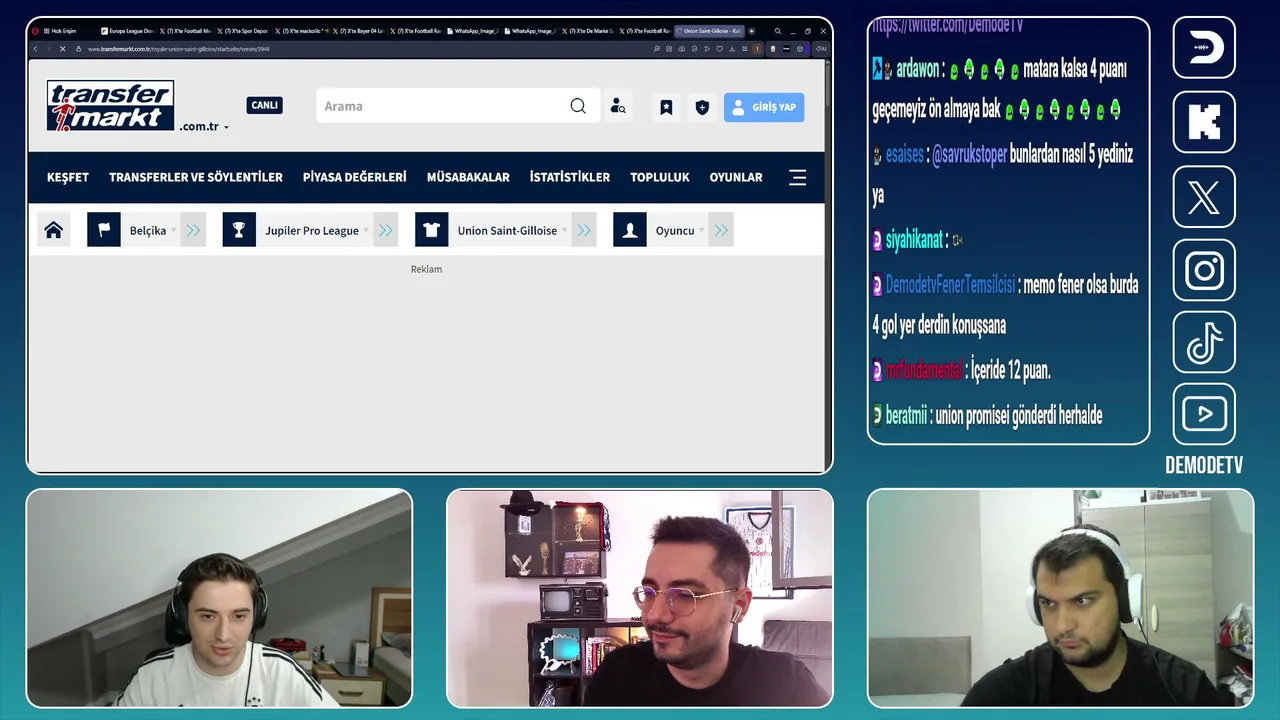The image size is (1280, 720).
Task: Open TRANSFERLER VE SÖYLENTİLER menu
Action: click(196, 177)
